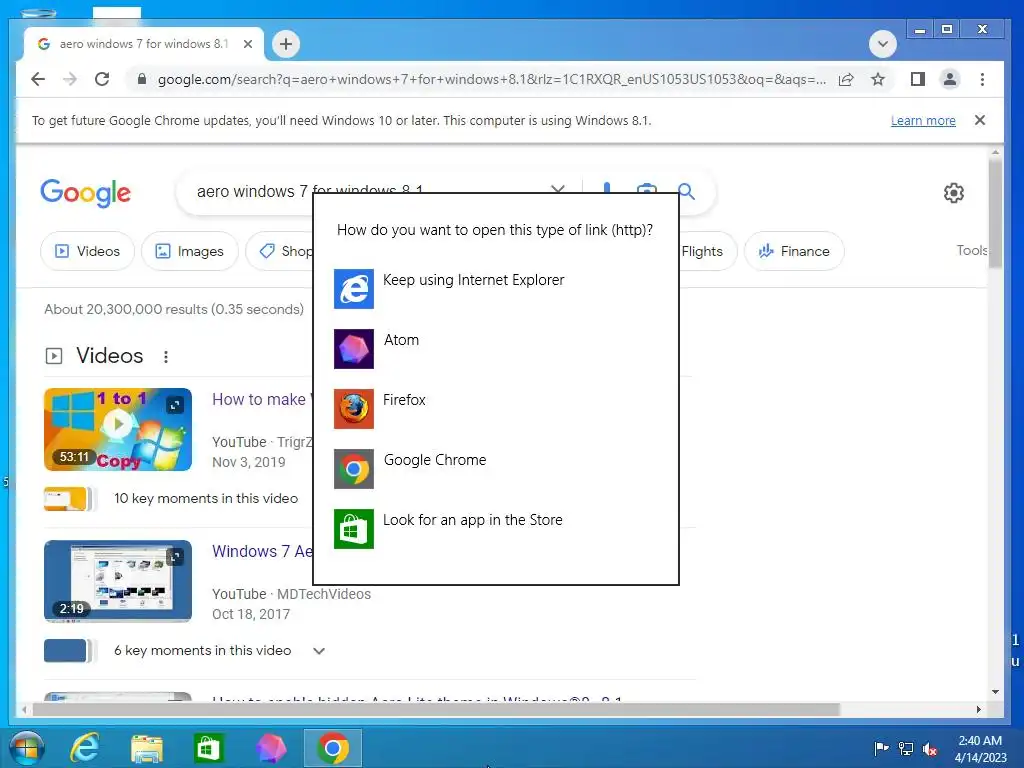Reload the current page
The width and height of the screenshot is (1024, 768).
tap(102, 79)
